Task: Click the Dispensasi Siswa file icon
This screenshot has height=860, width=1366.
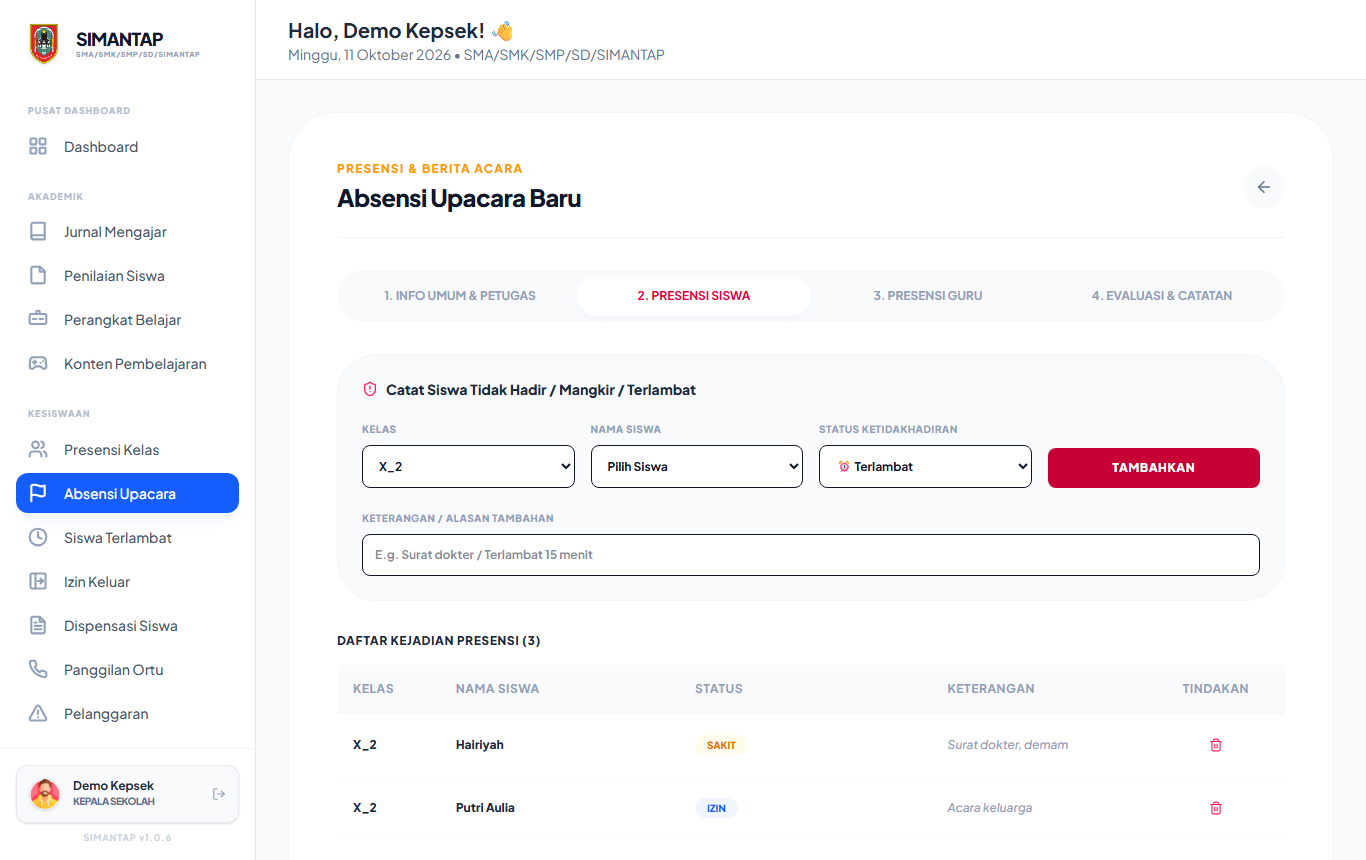Action: (38, 626)
